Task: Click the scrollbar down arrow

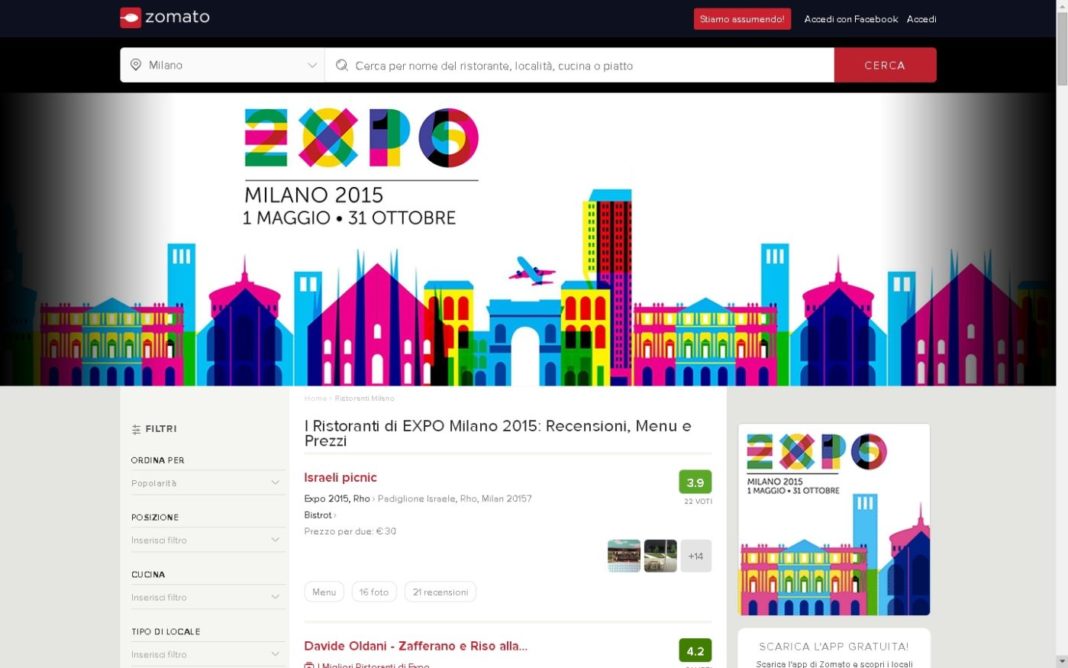Action: pos(1062,662)
